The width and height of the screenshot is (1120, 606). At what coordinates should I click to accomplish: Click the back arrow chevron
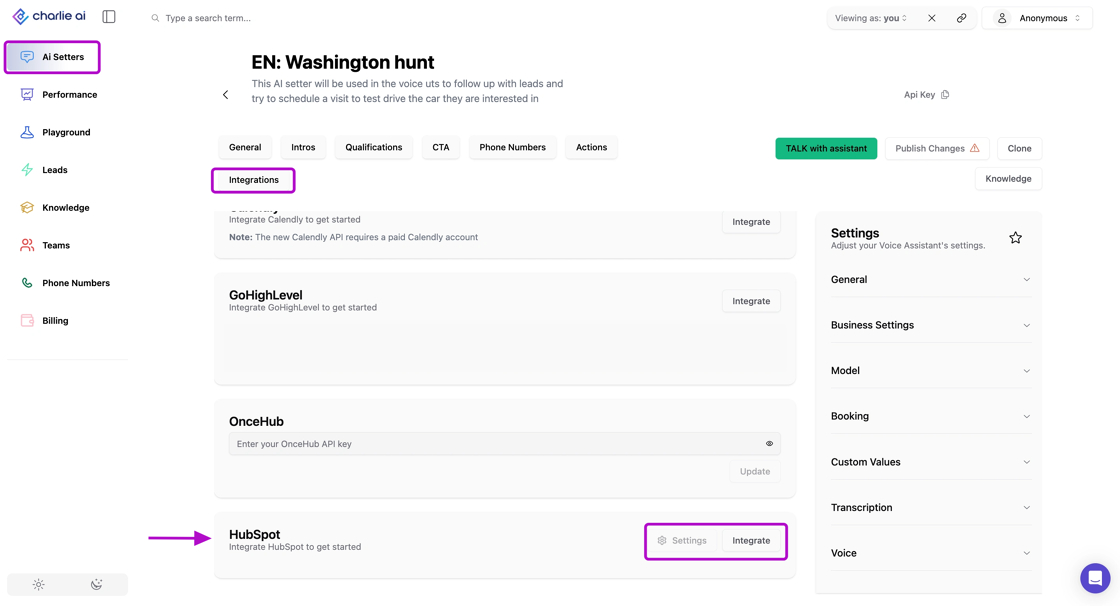pos(226,94)
